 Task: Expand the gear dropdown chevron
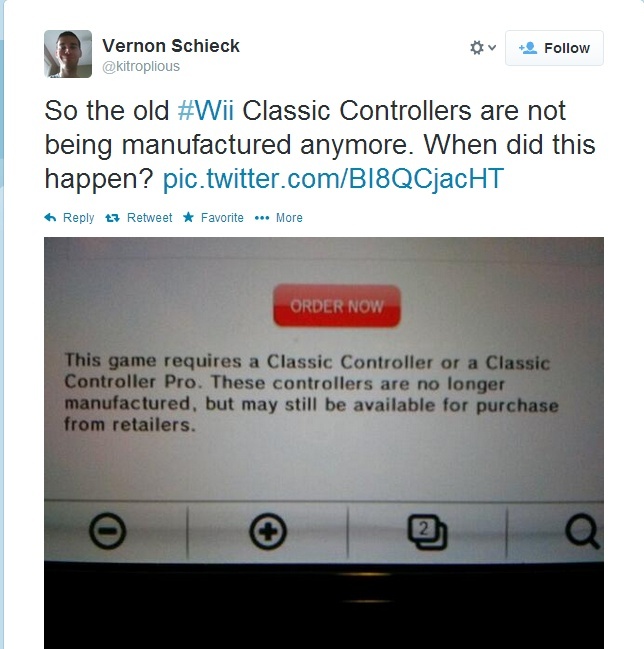(492, 48)
